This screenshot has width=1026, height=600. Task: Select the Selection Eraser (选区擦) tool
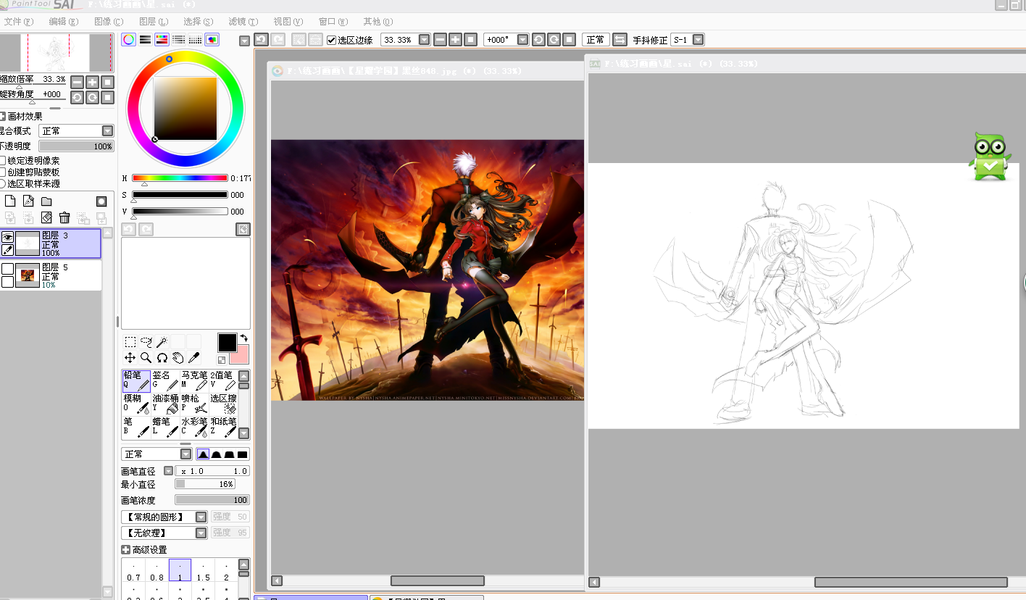coord(222,404)
